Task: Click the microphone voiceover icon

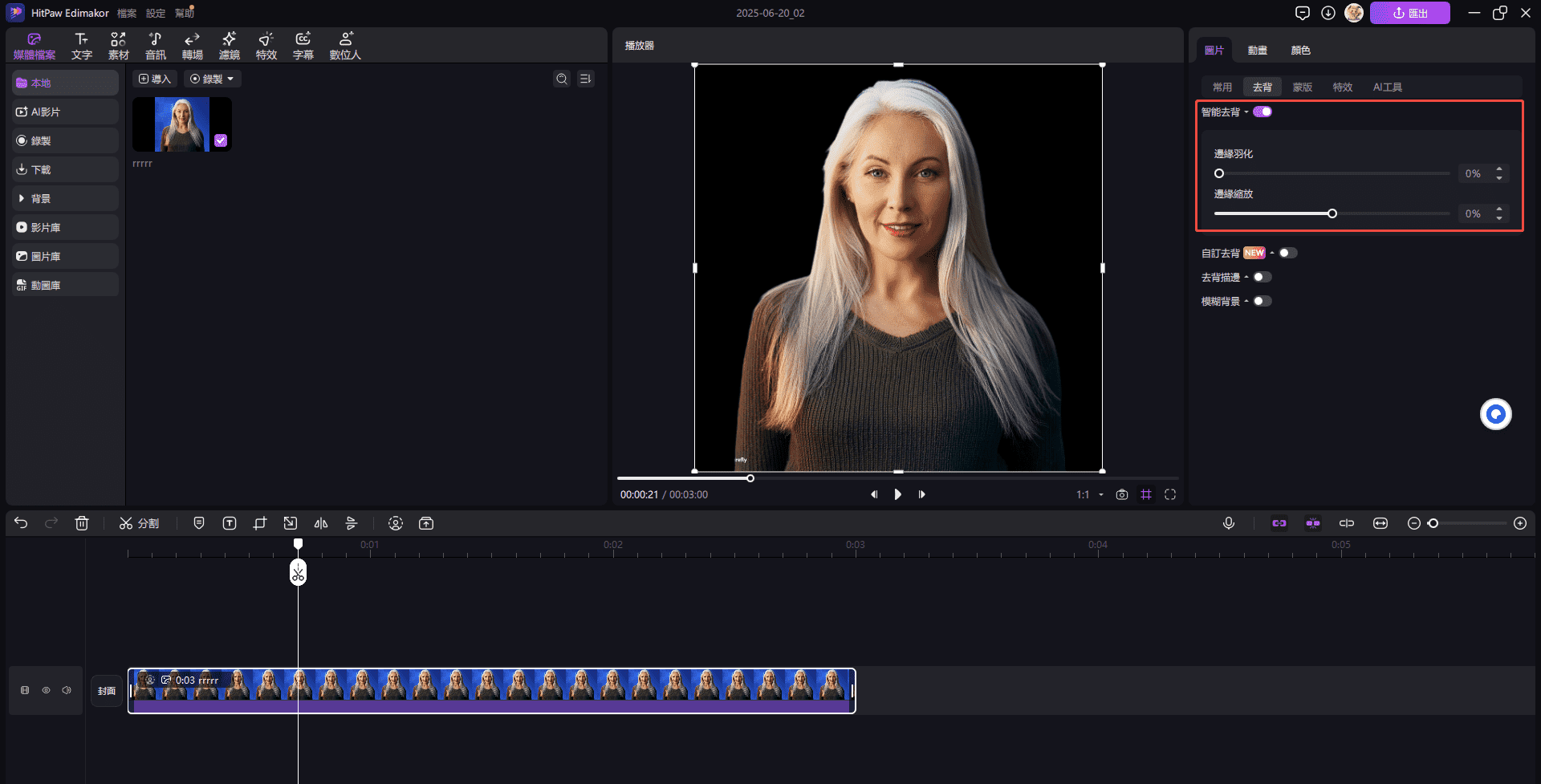Action: click(x=1229, y=523)
